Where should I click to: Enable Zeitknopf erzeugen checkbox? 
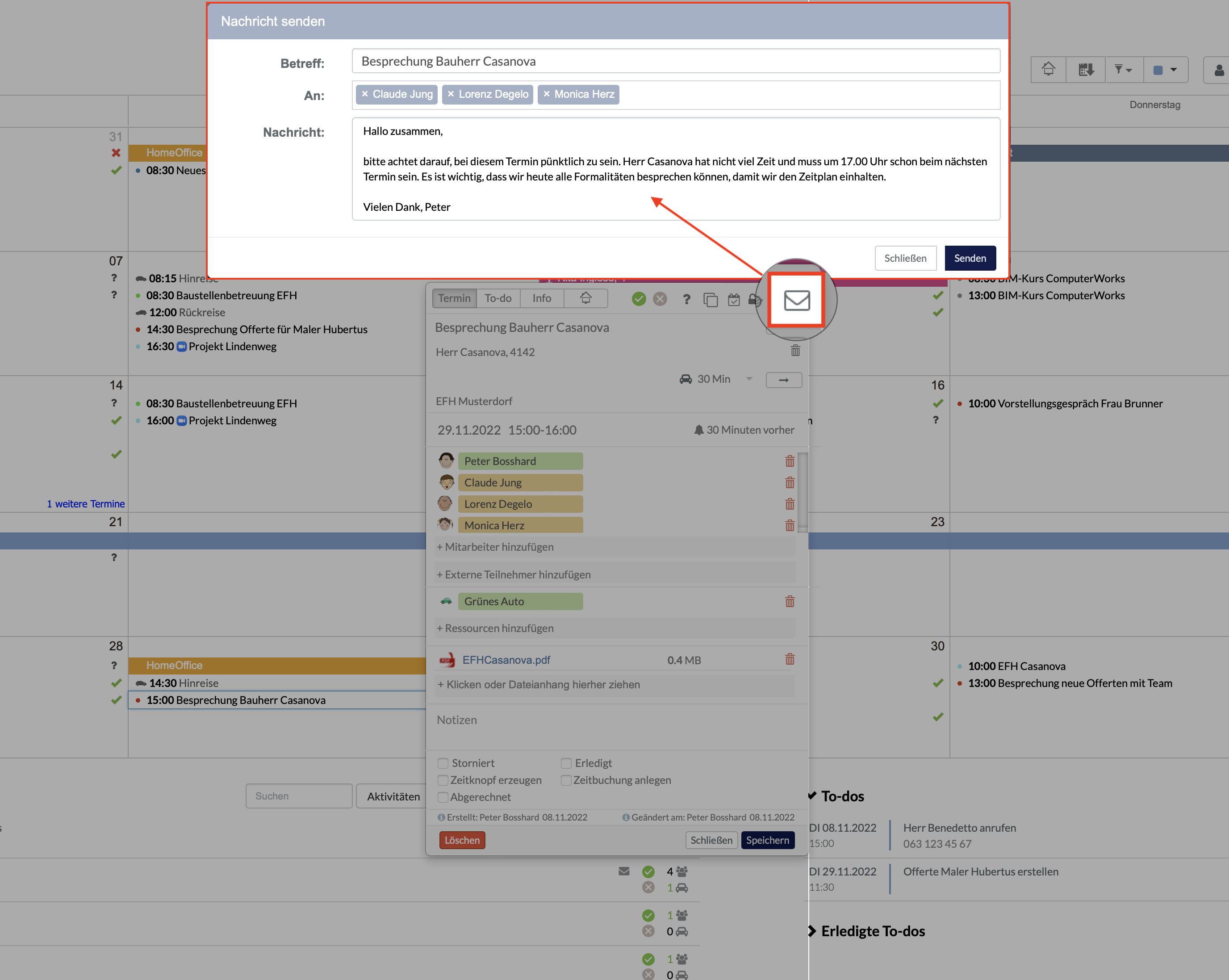443,780
